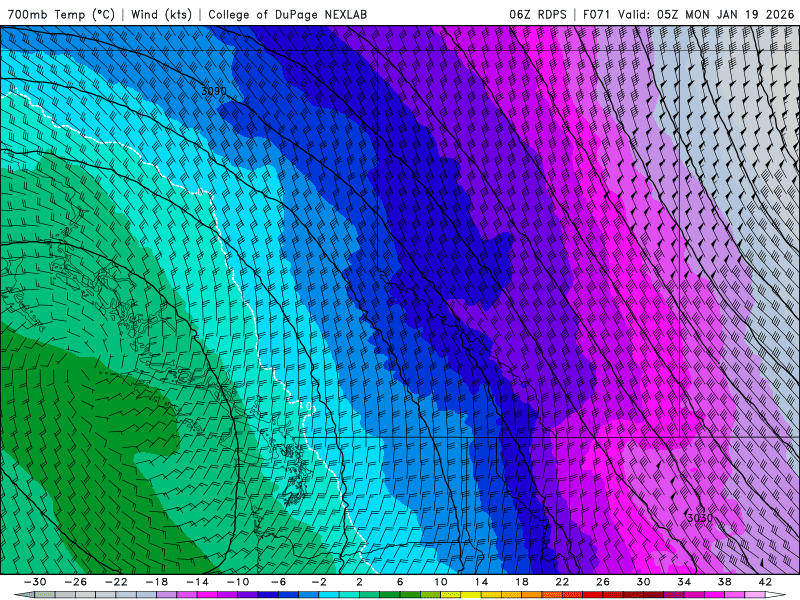Click the -10 color bar label
The image size is (800, 600).
point(238,582)
